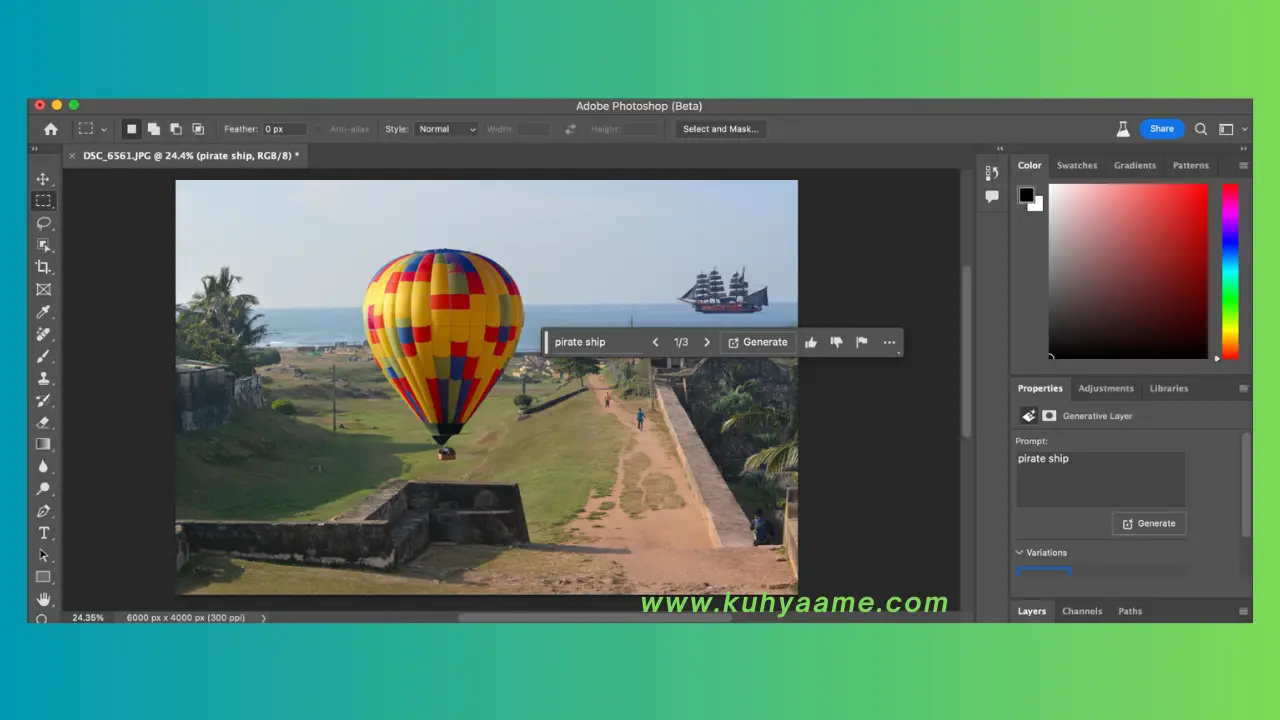Select the Frame tool

[x=43, y=289]
